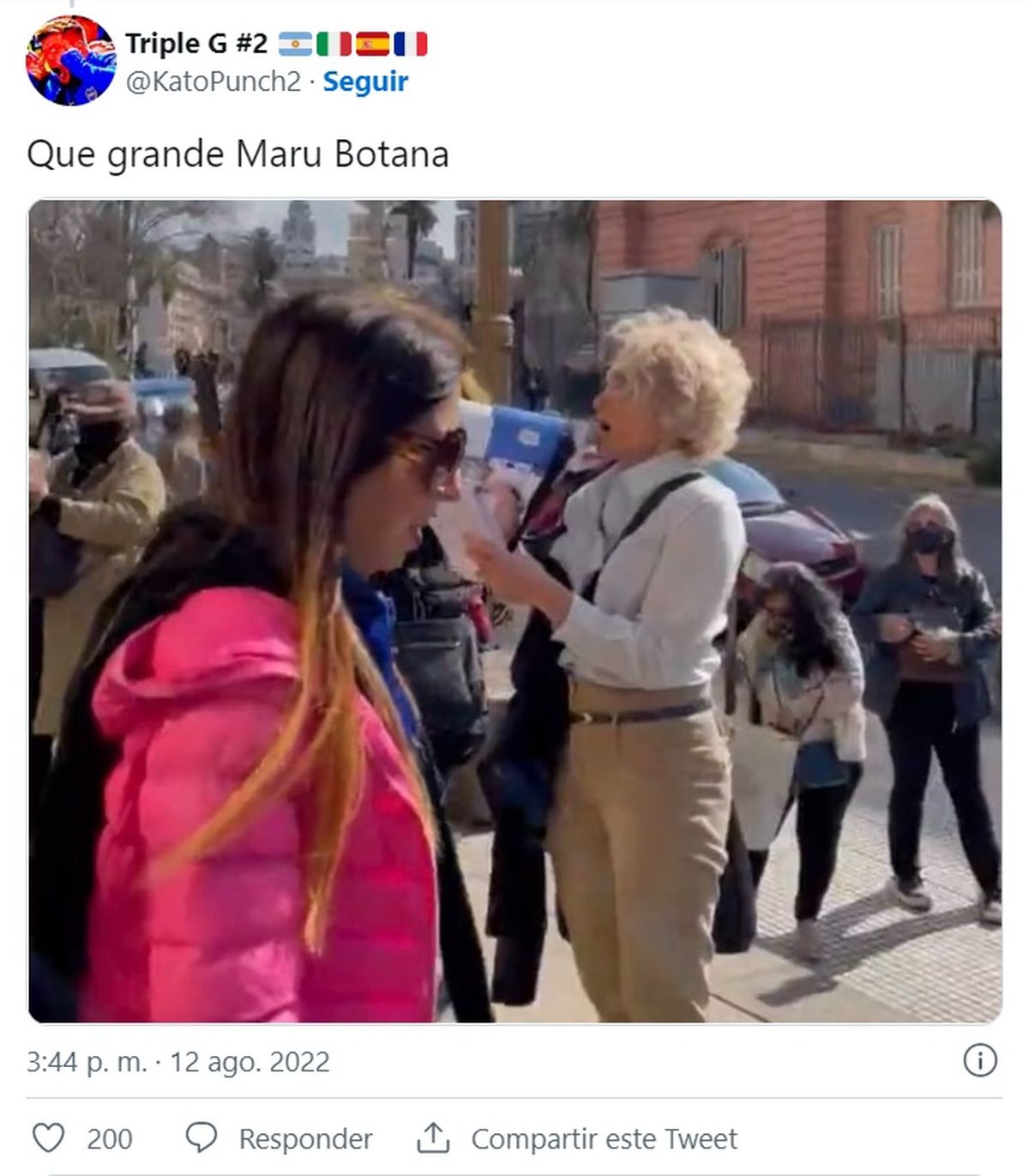Click the Spain flag emoji in the name
1029x1176 pixels.
point(372,43)
